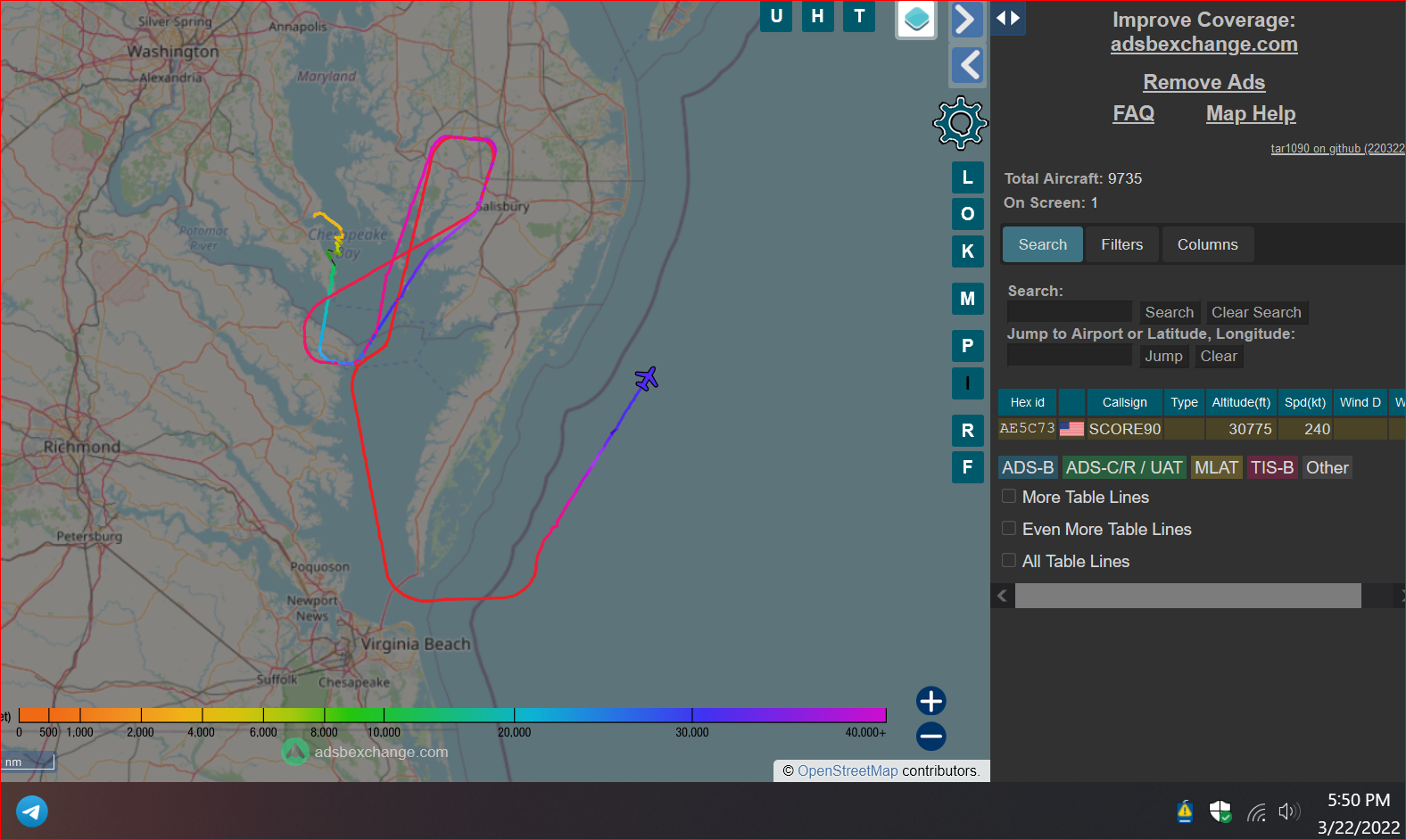This screenshot has height=840, width=1406.
Task: Focus the Jump to Airport input field
Action: [x=1070, y=356]
